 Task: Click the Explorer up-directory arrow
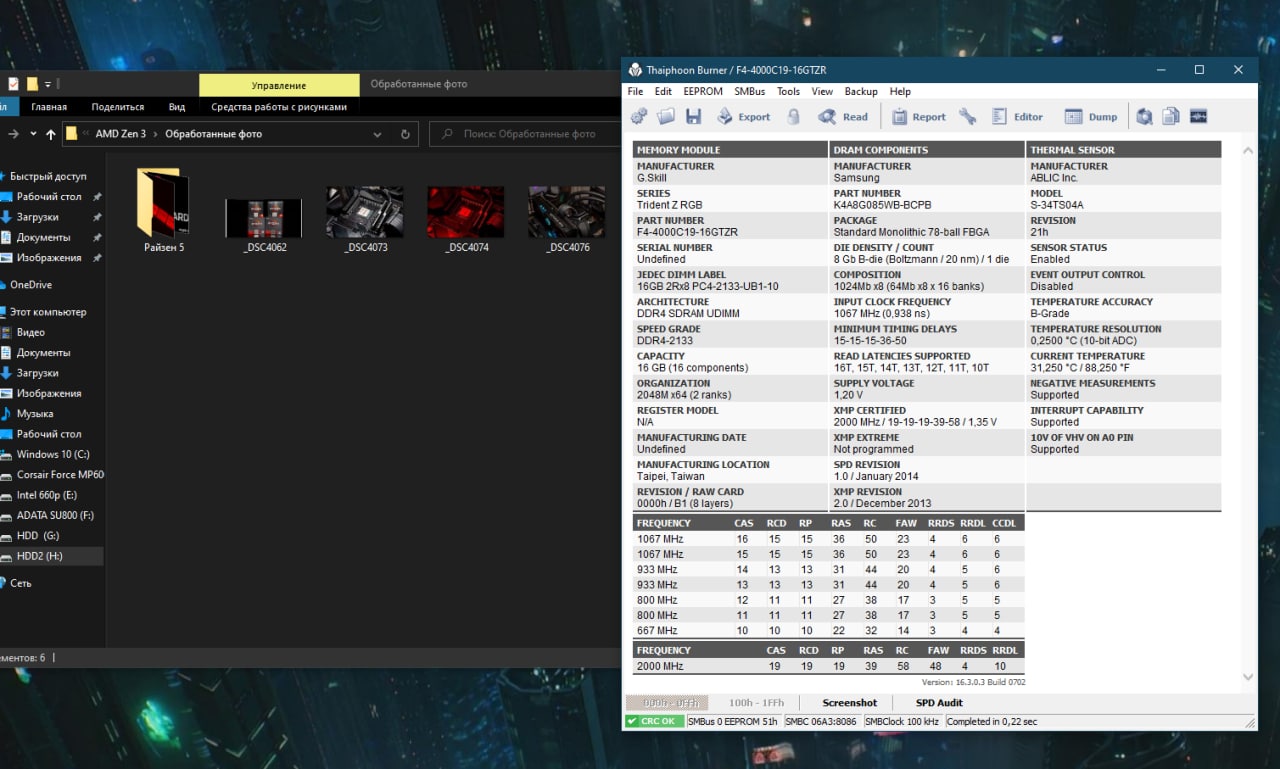[x=51, y=134]
